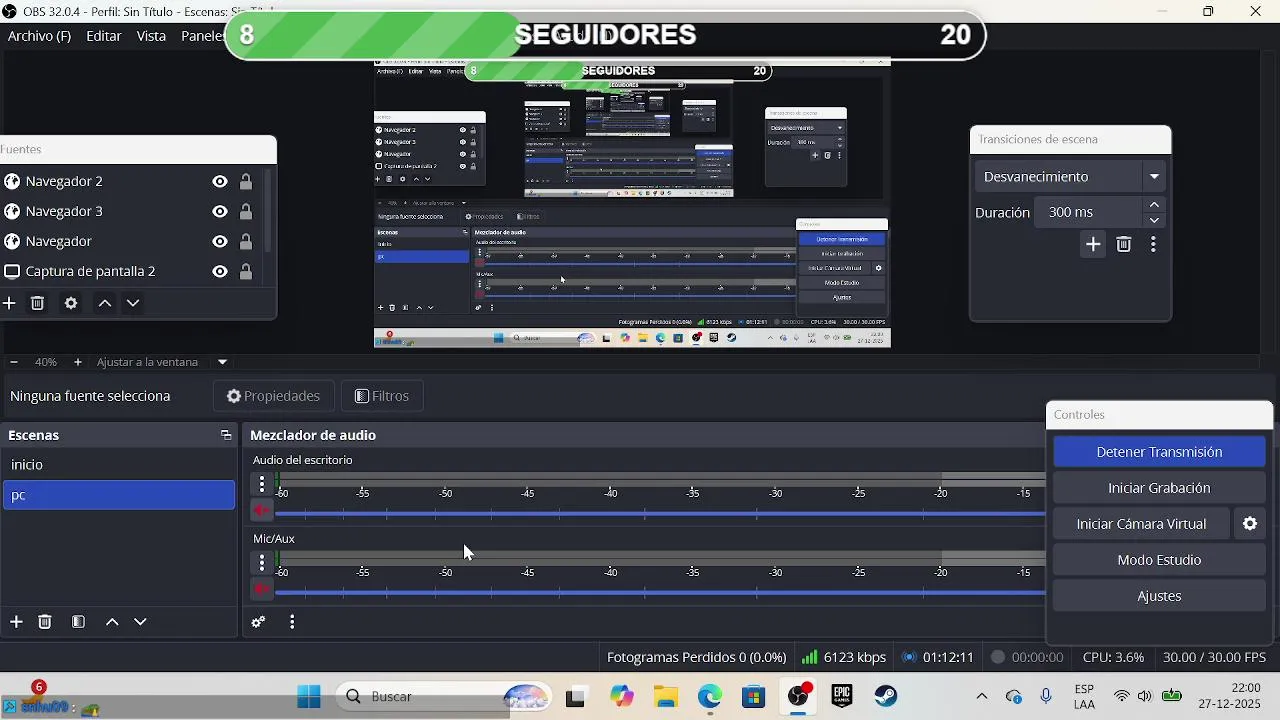Open Propiedades for selected source

click(x=273, y=396)
